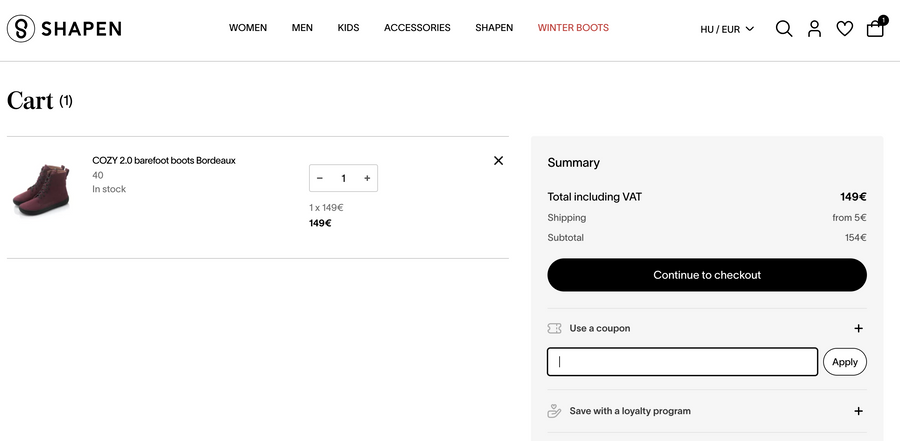Apply the coupon code
Screen dimensions: 900x441
845,362
